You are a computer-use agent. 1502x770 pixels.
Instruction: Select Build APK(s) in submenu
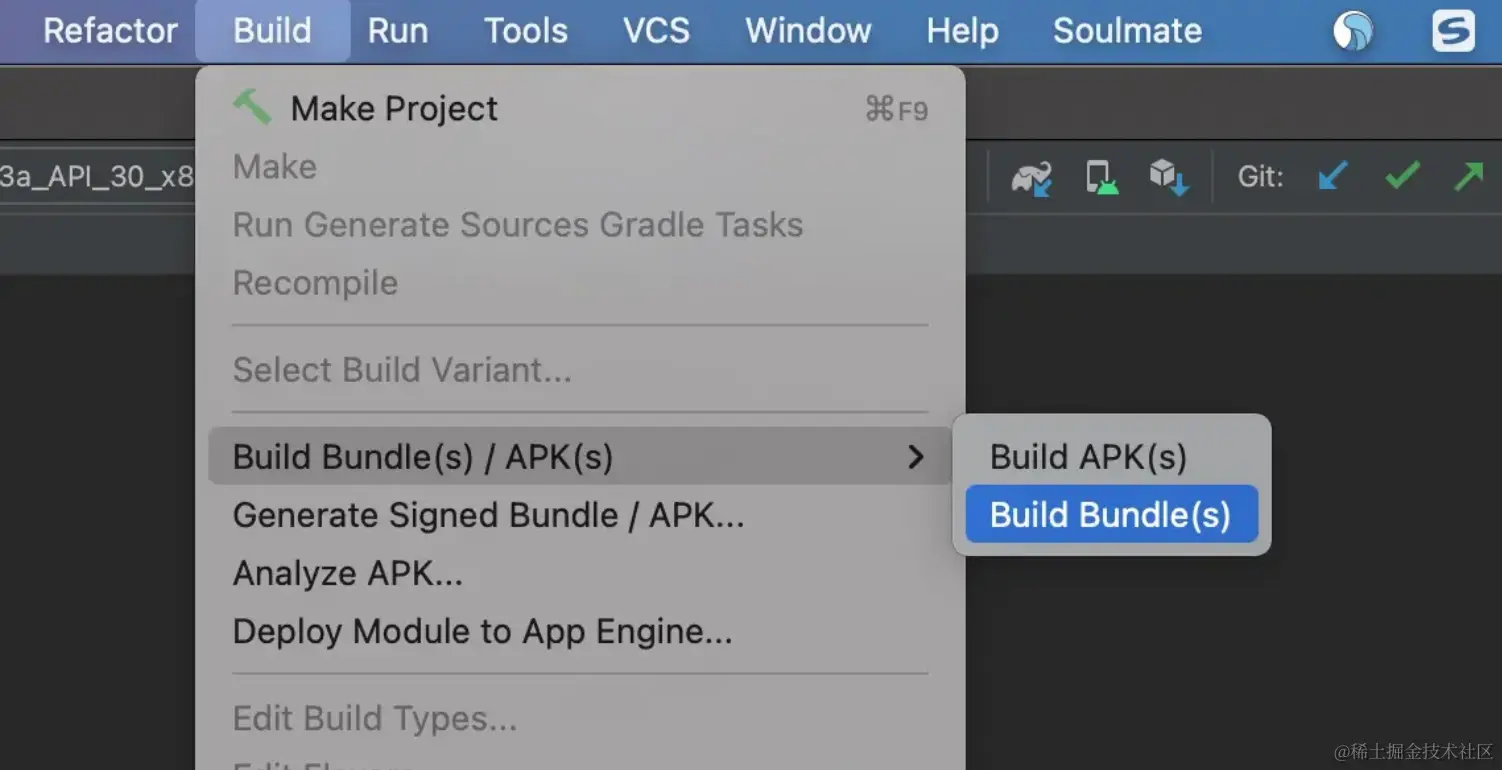(x=1111, y=456)
